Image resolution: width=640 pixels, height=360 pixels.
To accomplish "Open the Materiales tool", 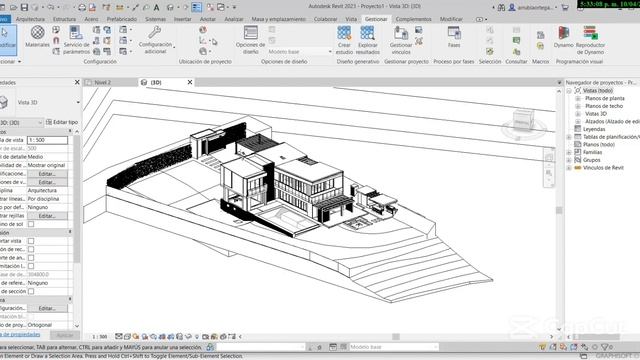I will click(x=37, y=36).
